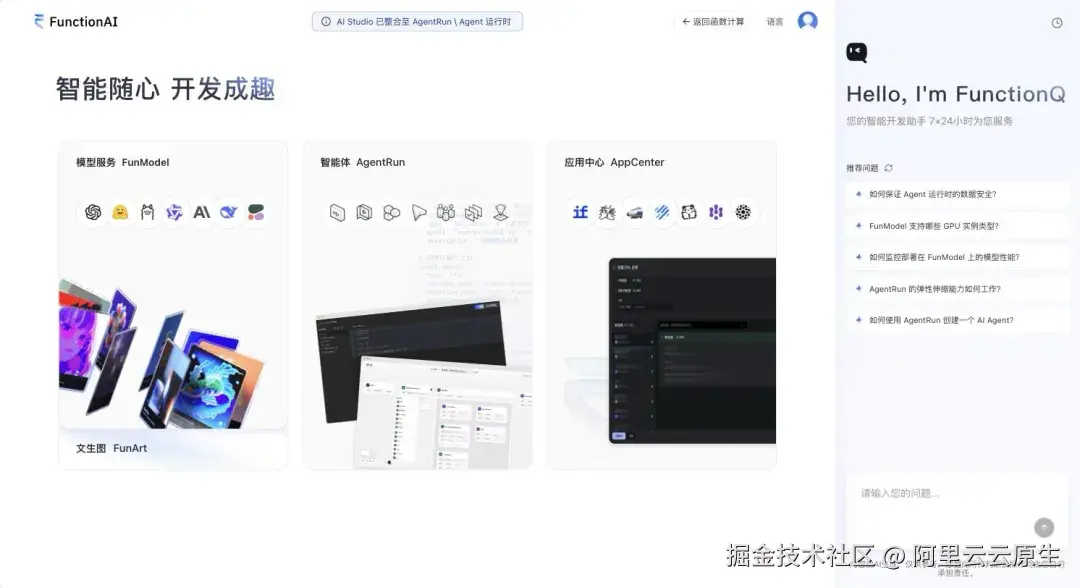Image resolution: width=1080 pixels, height=588 pixels.
Task: Send the question with arrow button
Action: coord(1043,527)
